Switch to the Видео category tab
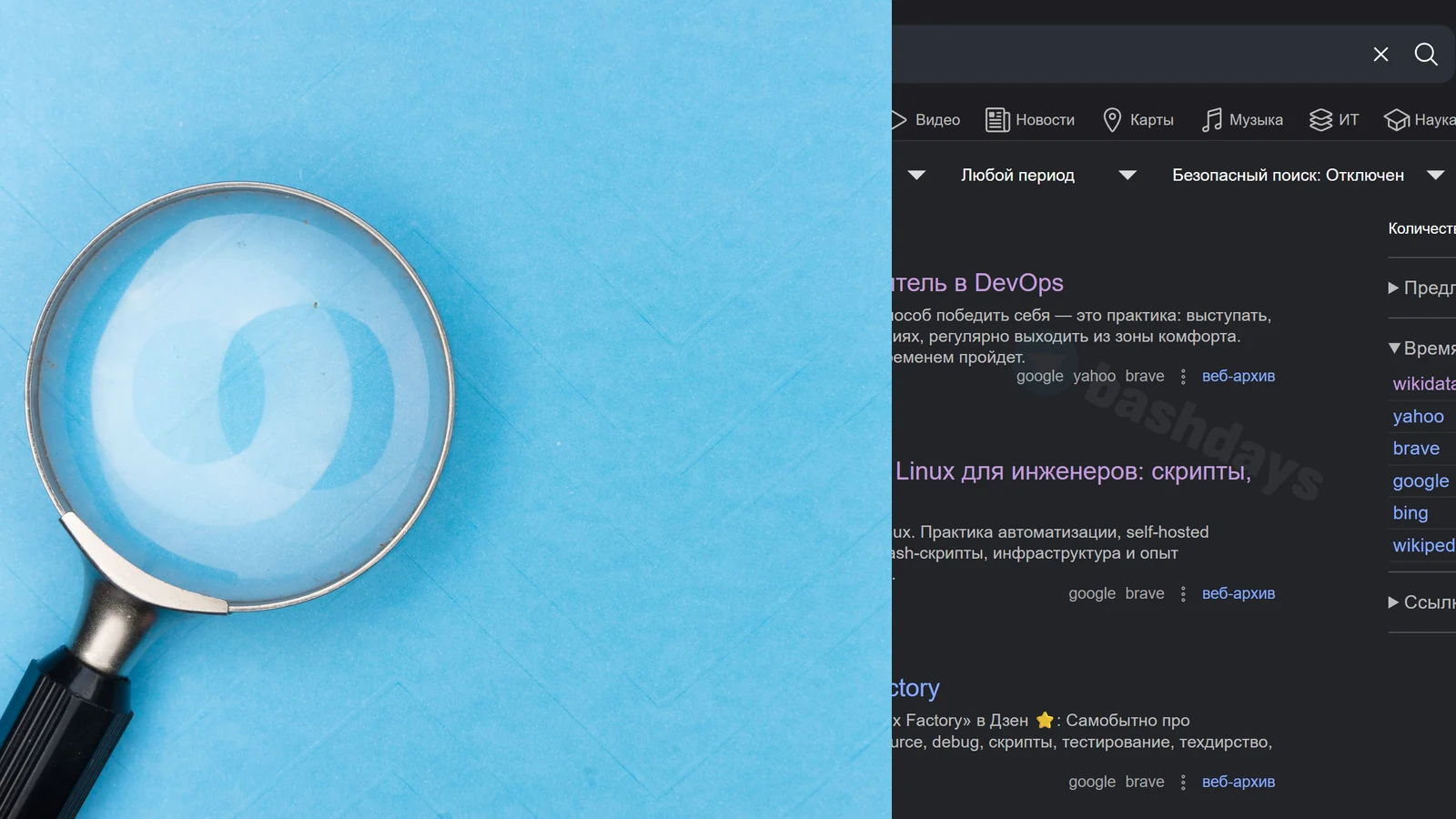Viewport: 1456px width, 819px height. click(926, 120)
